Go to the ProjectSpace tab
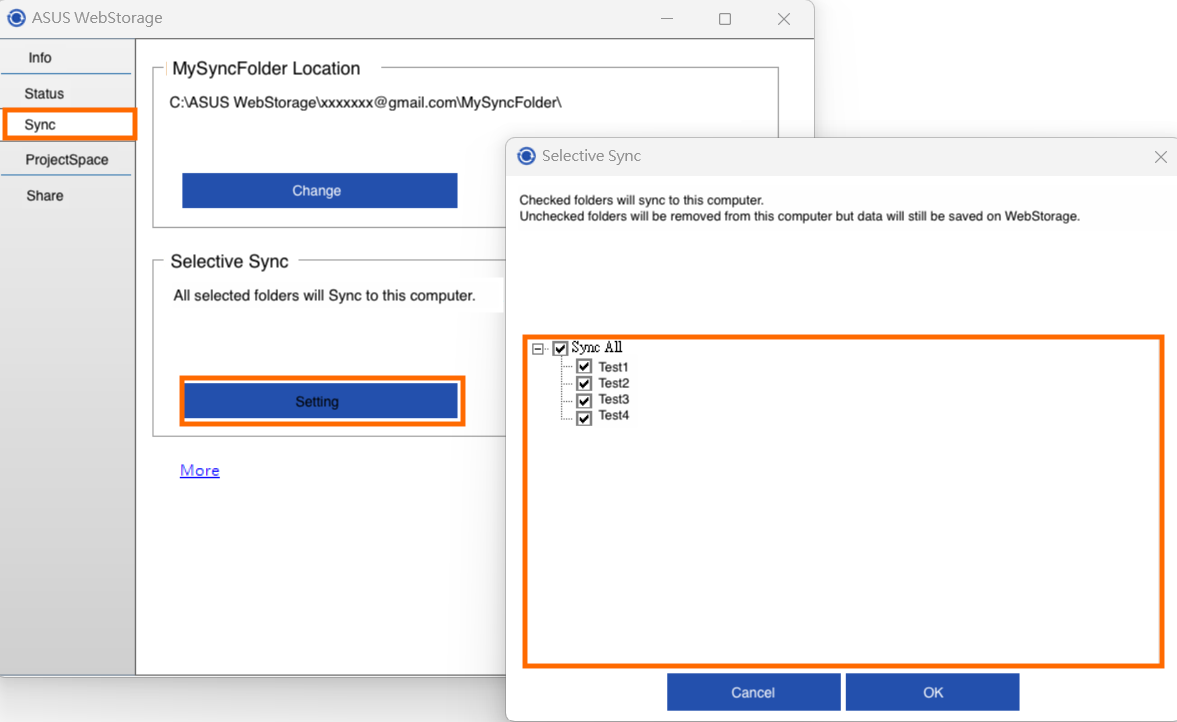 [x=67, y=159]
